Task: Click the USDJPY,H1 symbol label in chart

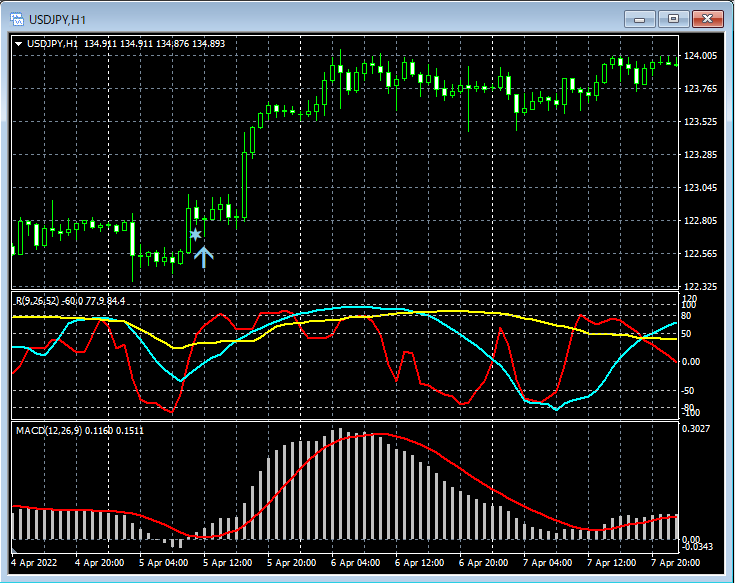Action: 53,43
